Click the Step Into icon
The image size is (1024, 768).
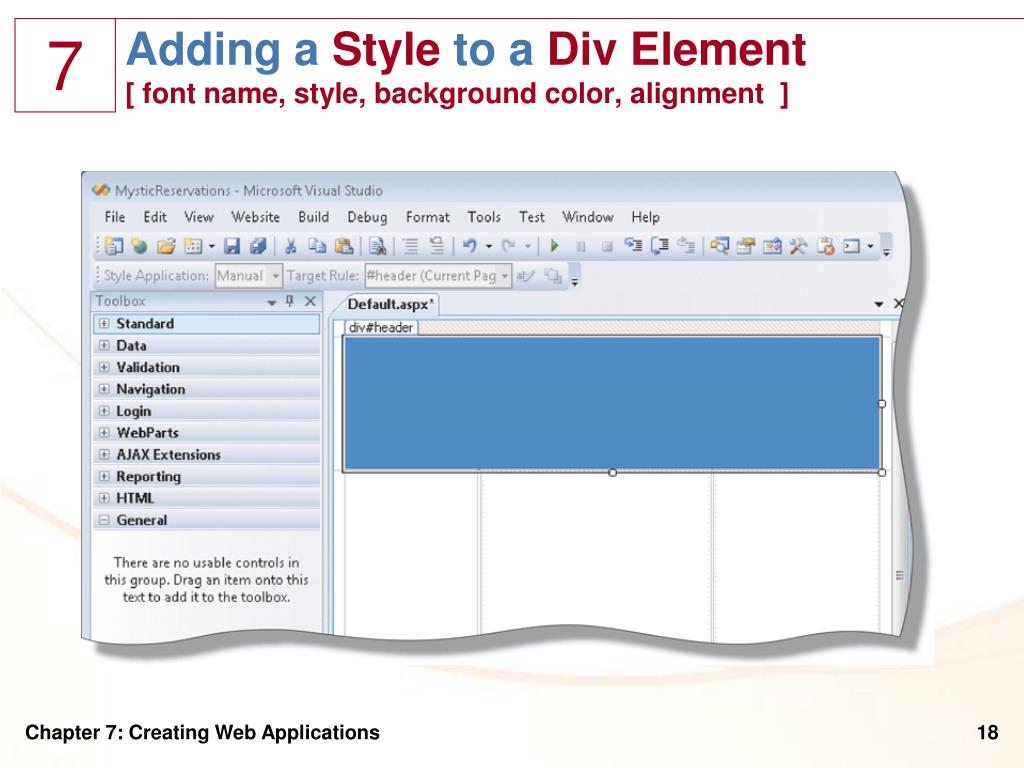pyautogui.click(x=633, y=246)
